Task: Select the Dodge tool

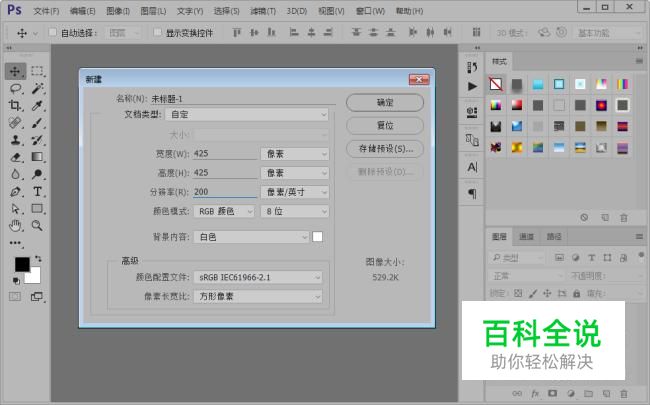Action: [x=37, y=174]
